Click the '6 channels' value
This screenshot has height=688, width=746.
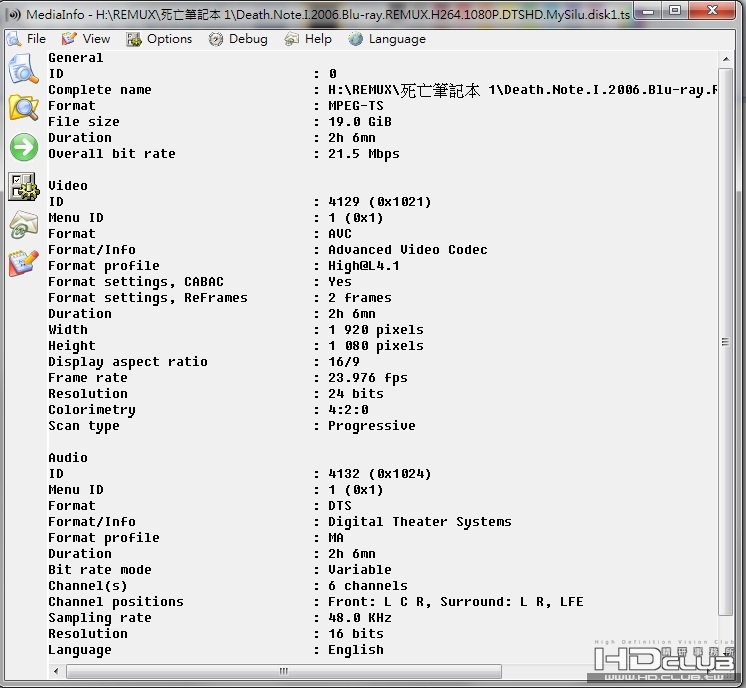point(368,586)
